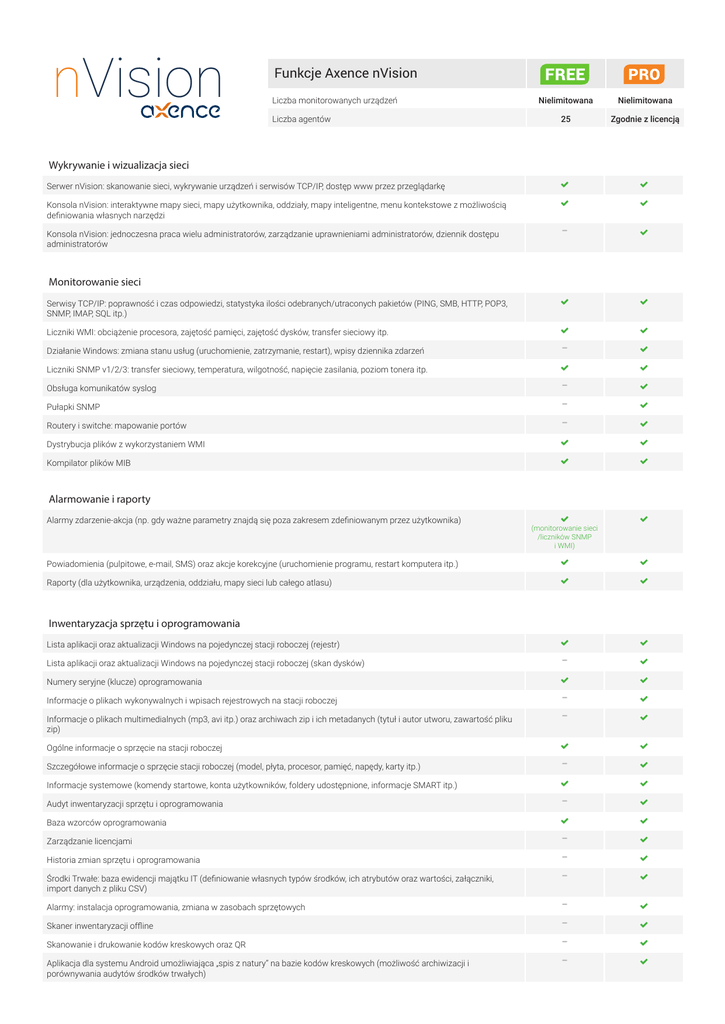Click the nVision Axence logo
This screenshot has width=725, height=1024.
tap(138, 90)
